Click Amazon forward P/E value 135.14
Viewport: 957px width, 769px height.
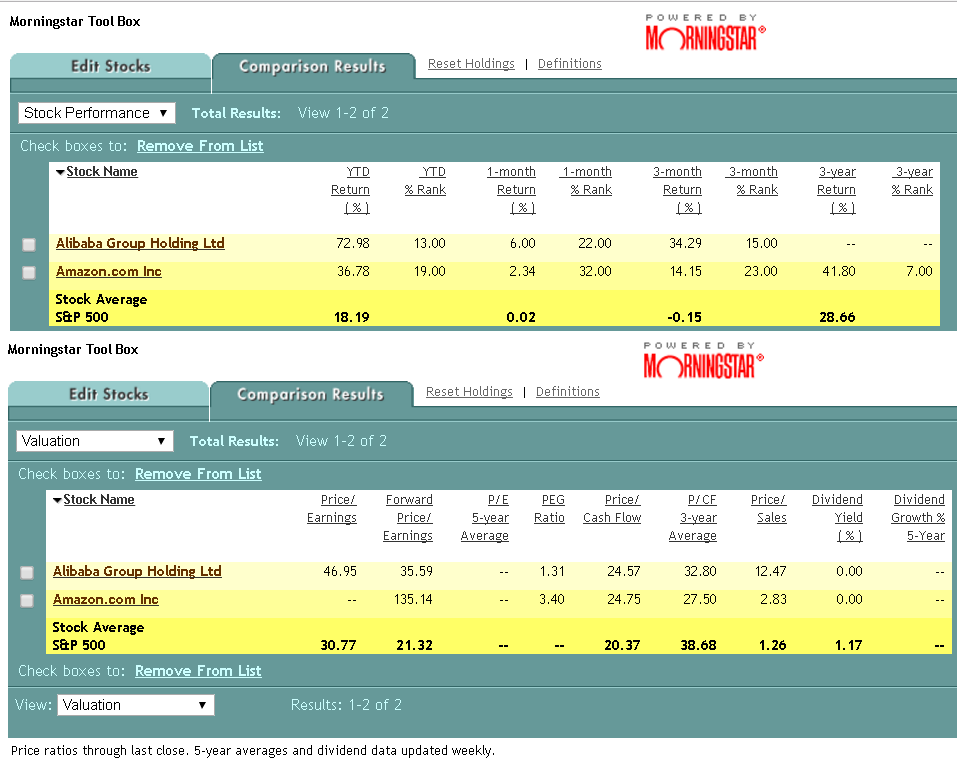(x=413, y=599)
